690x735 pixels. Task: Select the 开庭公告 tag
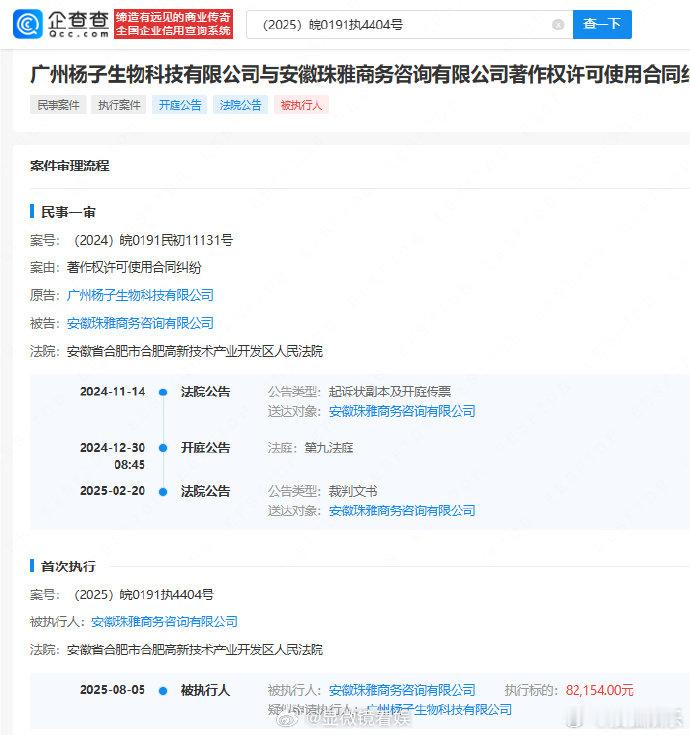click(x=180, y=105)
